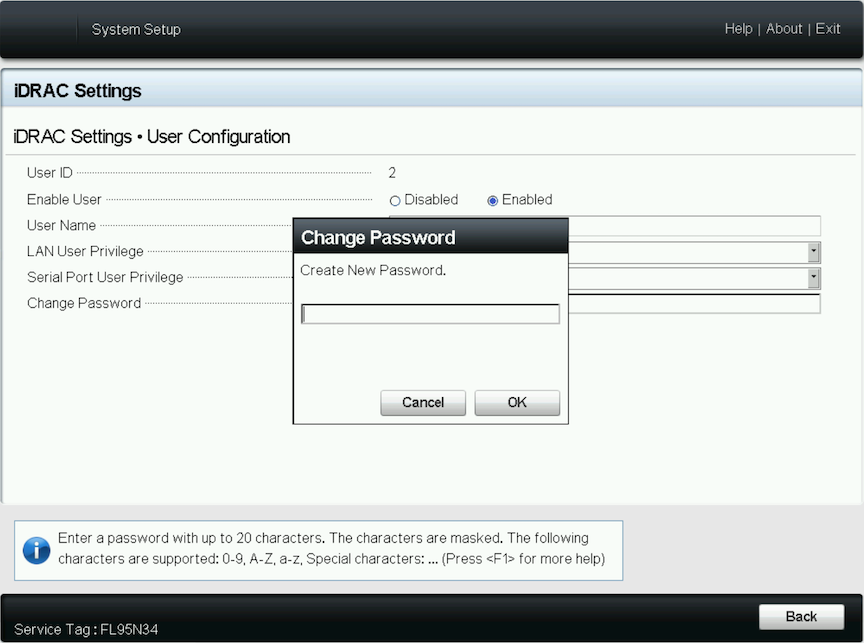Cancel the Change Password dialog
Image resolution: width=864 pixels, height=643 pixels.
click(x=422, y=402)
